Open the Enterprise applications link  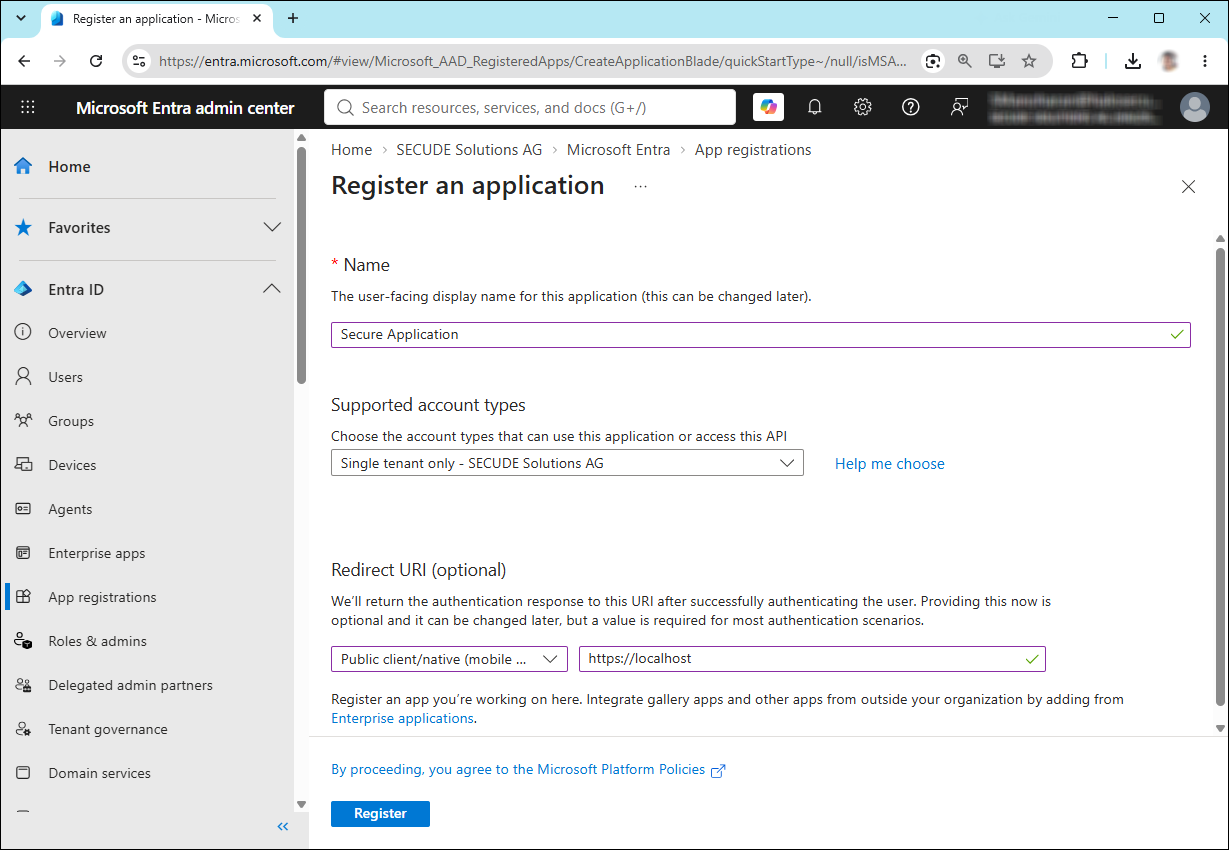tap(402, 718)
